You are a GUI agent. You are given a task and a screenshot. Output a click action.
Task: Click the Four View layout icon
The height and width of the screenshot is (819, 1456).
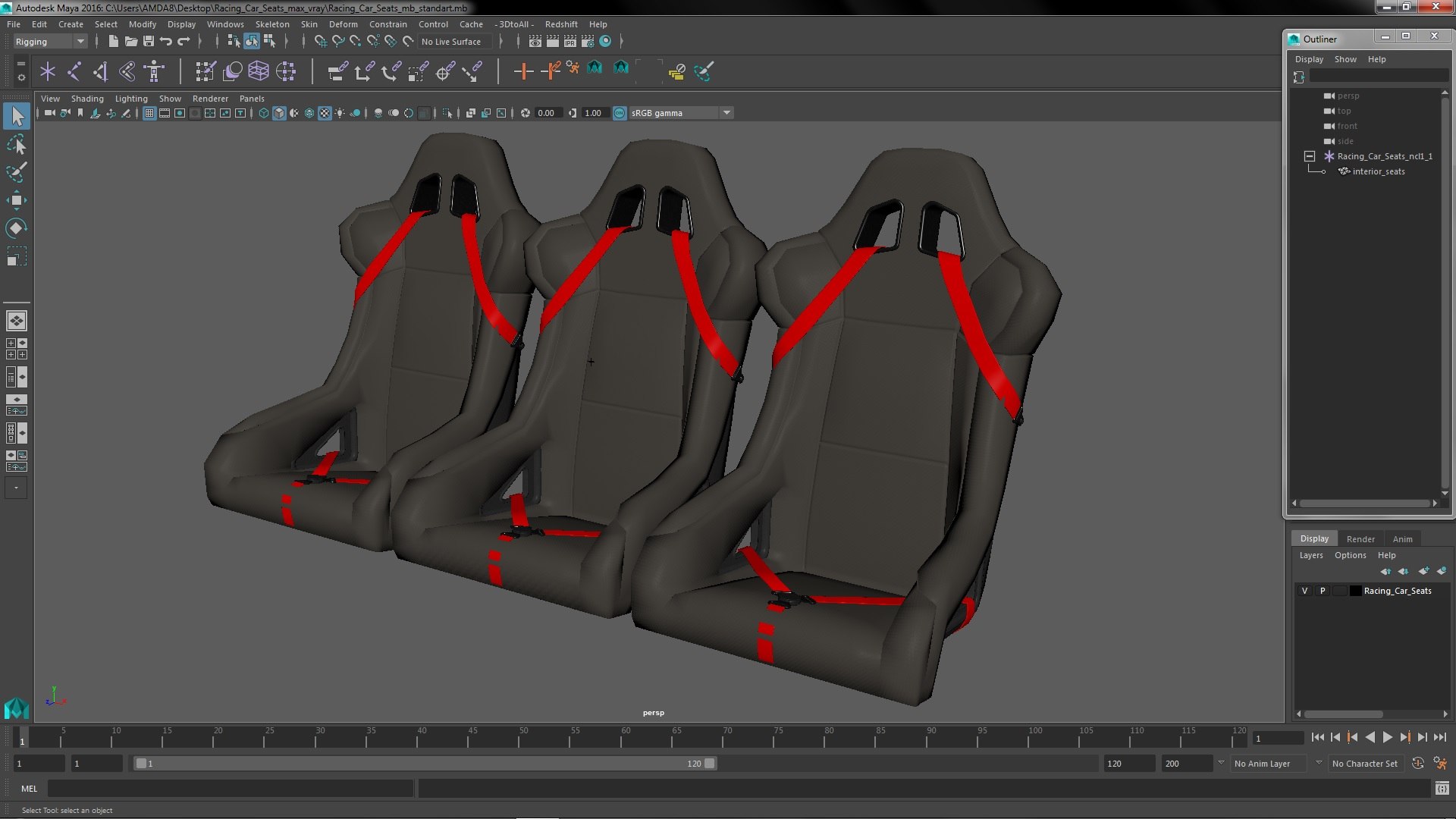[17, 349]
